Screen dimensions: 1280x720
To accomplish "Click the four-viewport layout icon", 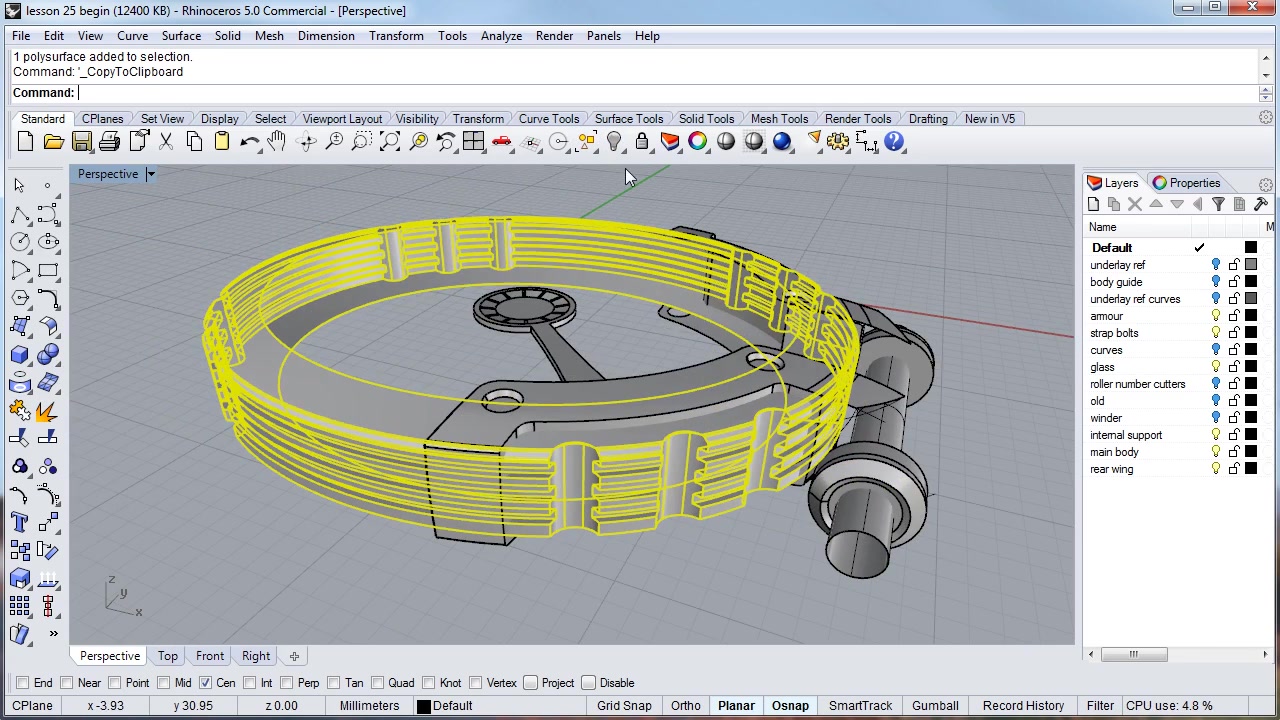I will tap(474, 142).
